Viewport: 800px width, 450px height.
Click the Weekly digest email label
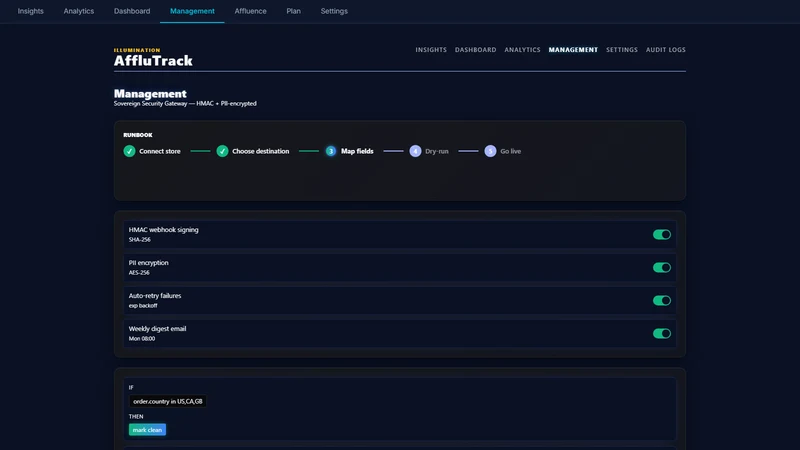(x=158, y=329)
